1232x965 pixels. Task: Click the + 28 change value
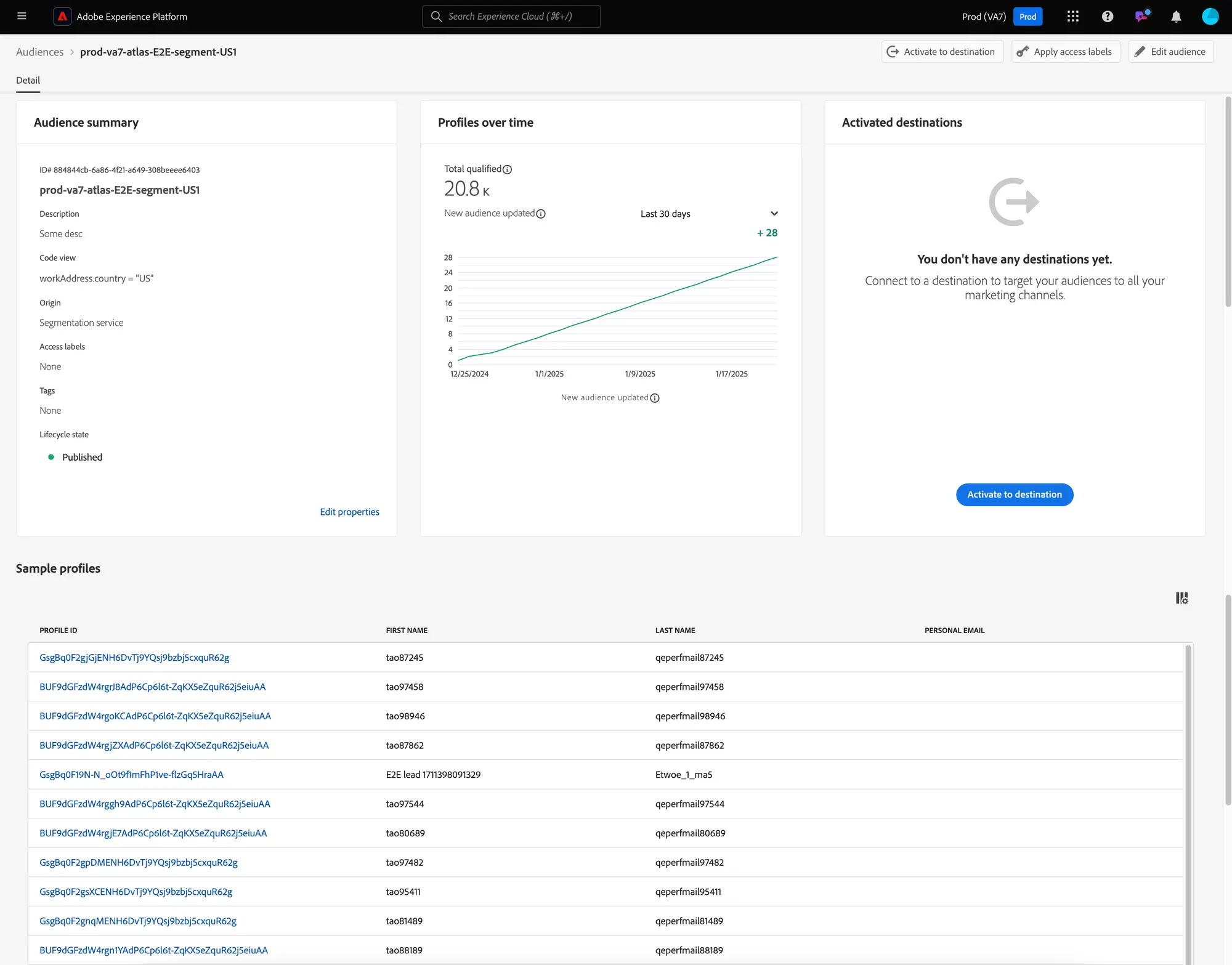pyautogui.click(x=767, y=233)
